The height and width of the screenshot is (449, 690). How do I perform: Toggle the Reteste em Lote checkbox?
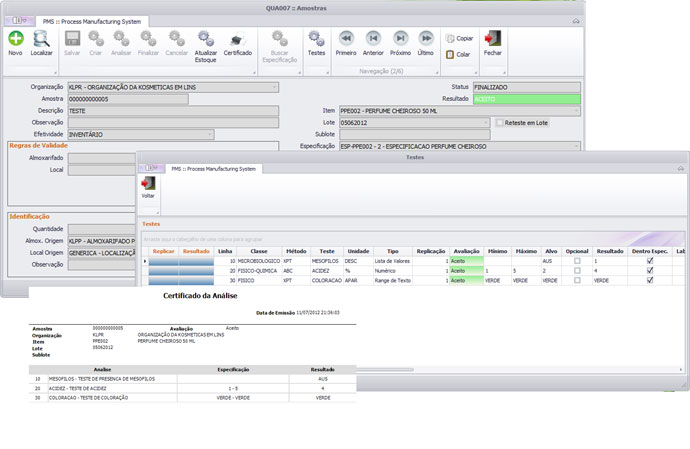499,123
